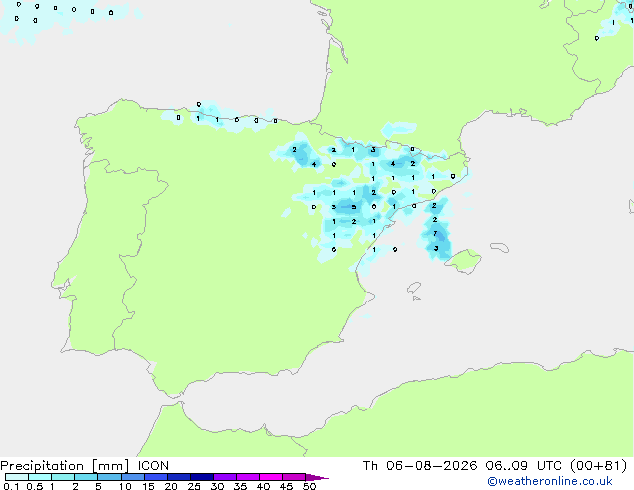This screenshot has width=634, height=490.
Task: Click the '30' legend scale label
Action: coord(217,486)
